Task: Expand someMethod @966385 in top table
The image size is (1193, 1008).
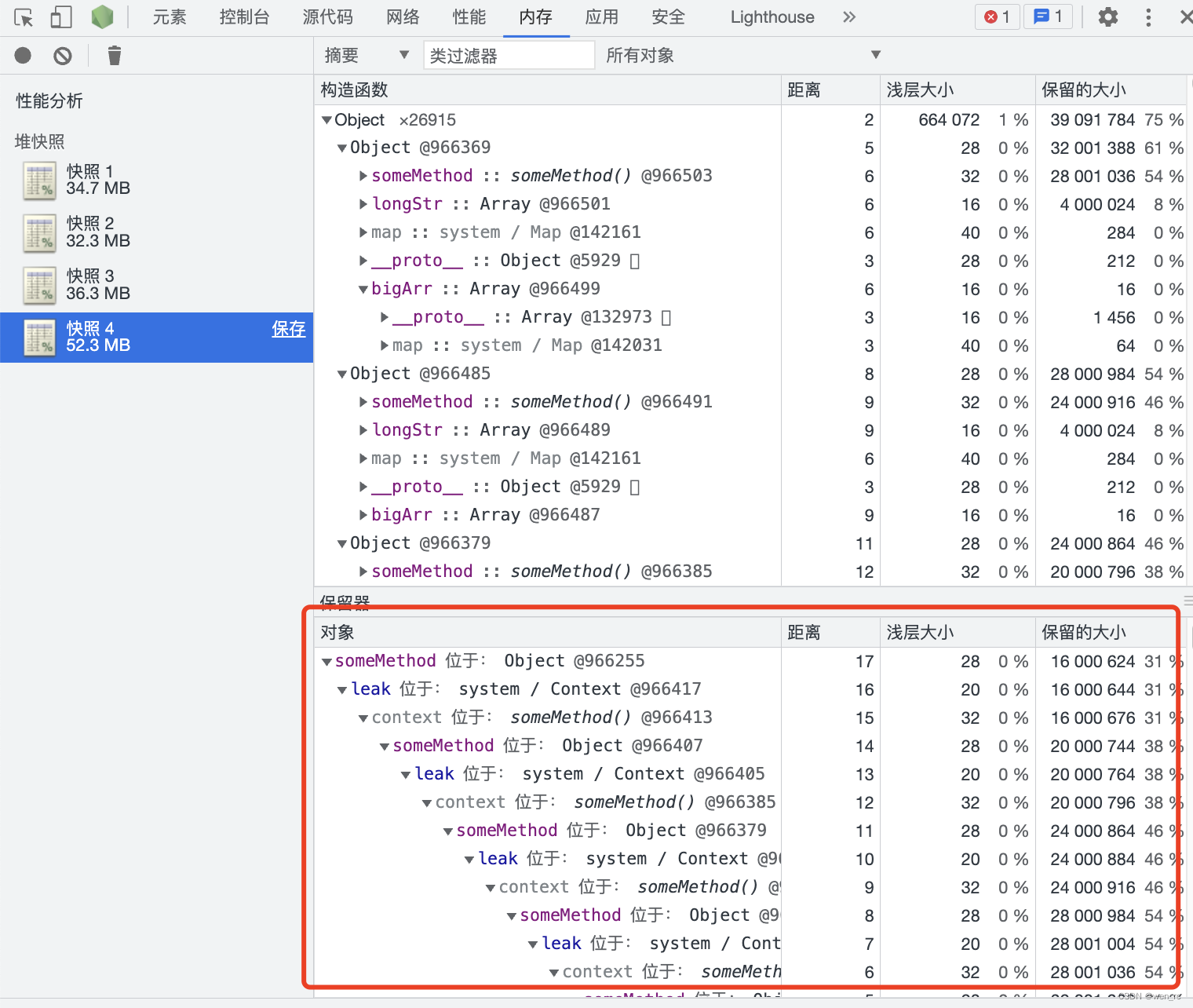Action: click(363, 572)
